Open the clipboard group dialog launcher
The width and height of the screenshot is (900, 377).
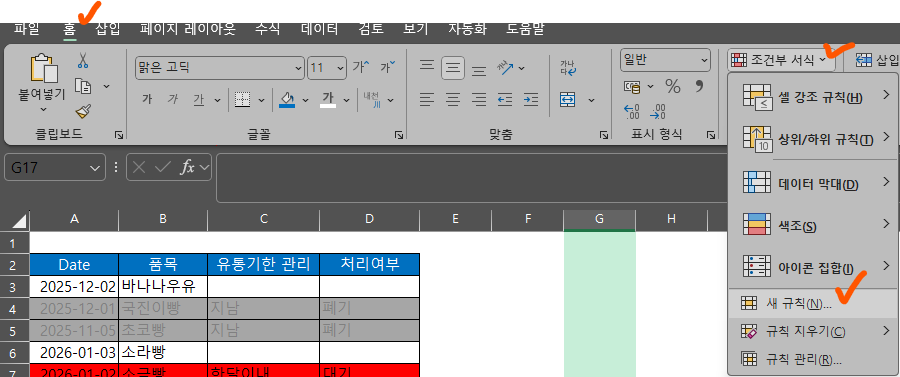(118, 135)
